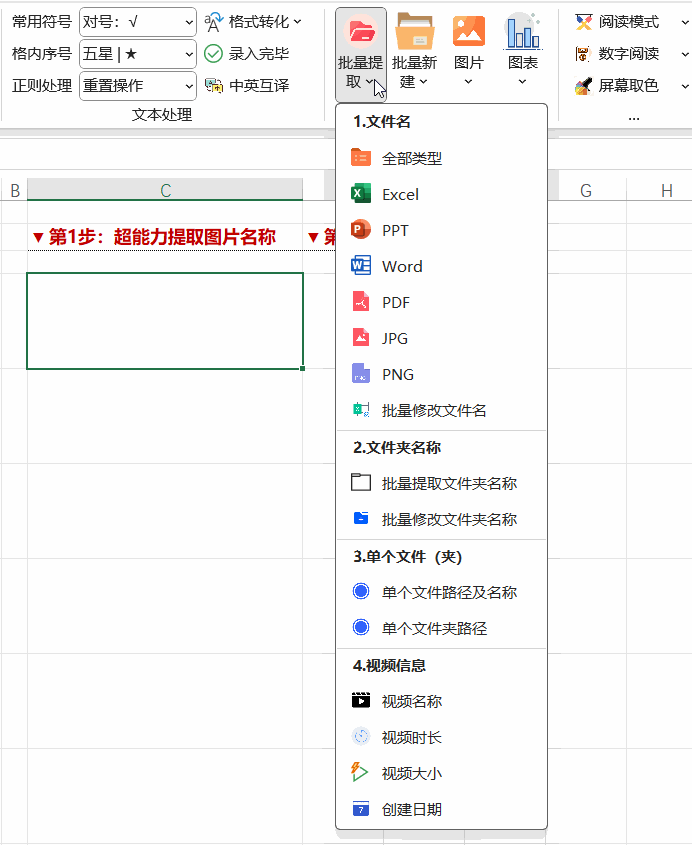Choose 全部类型 menu entry
This screenshot has width=692, height=845.
point(441,158)
